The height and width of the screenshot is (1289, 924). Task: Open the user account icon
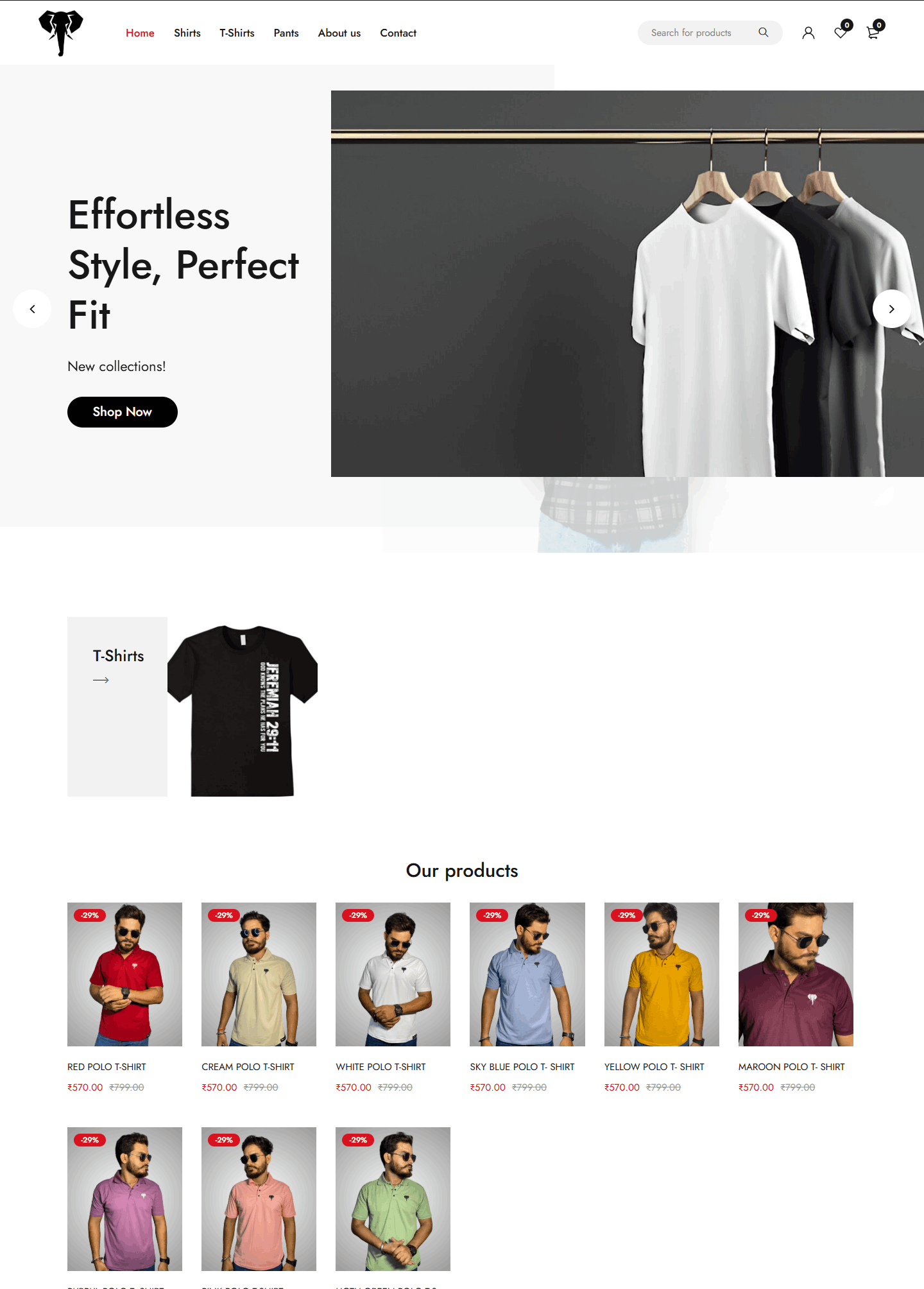coord(809,33)
